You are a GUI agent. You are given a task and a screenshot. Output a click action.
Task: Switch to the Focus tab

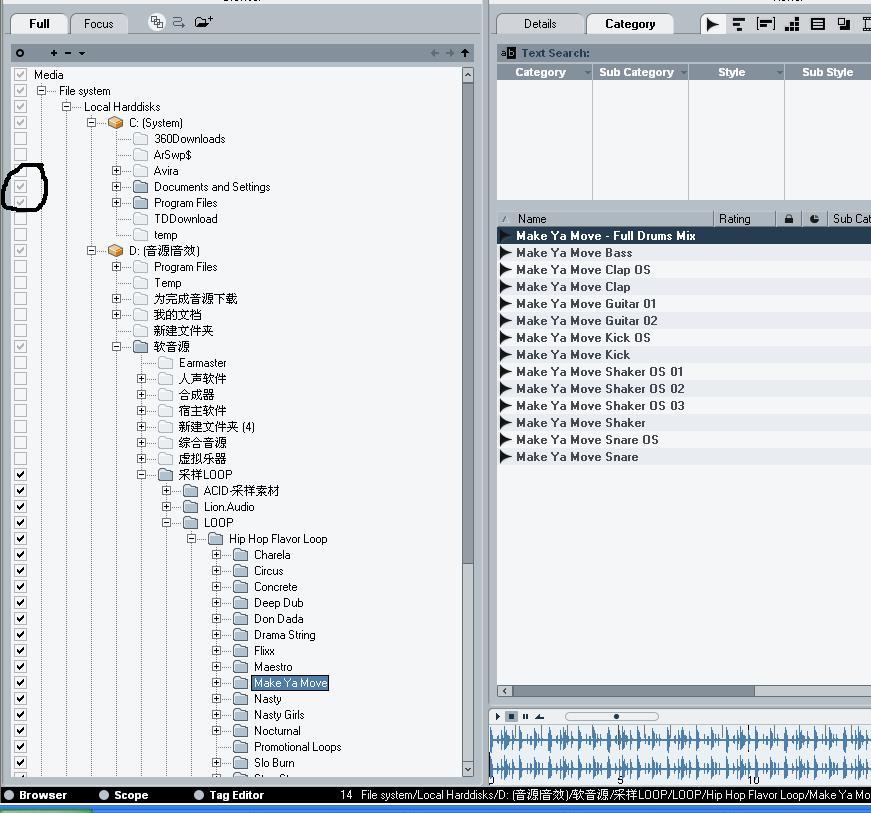pos(99,24)
